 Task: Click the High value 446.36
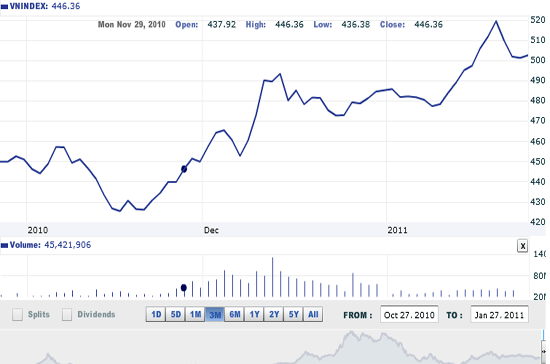click(289, 25)
